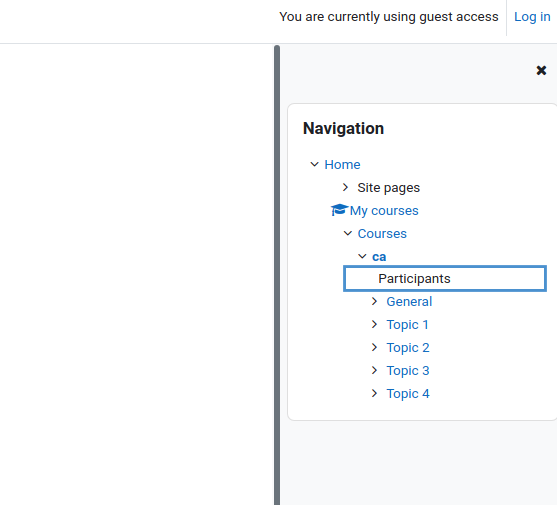The width and height of the screenshot is (557, 505).
Task: Collapse the Courses node chevron
Action: pyautogui.click(x=348, y=233)
